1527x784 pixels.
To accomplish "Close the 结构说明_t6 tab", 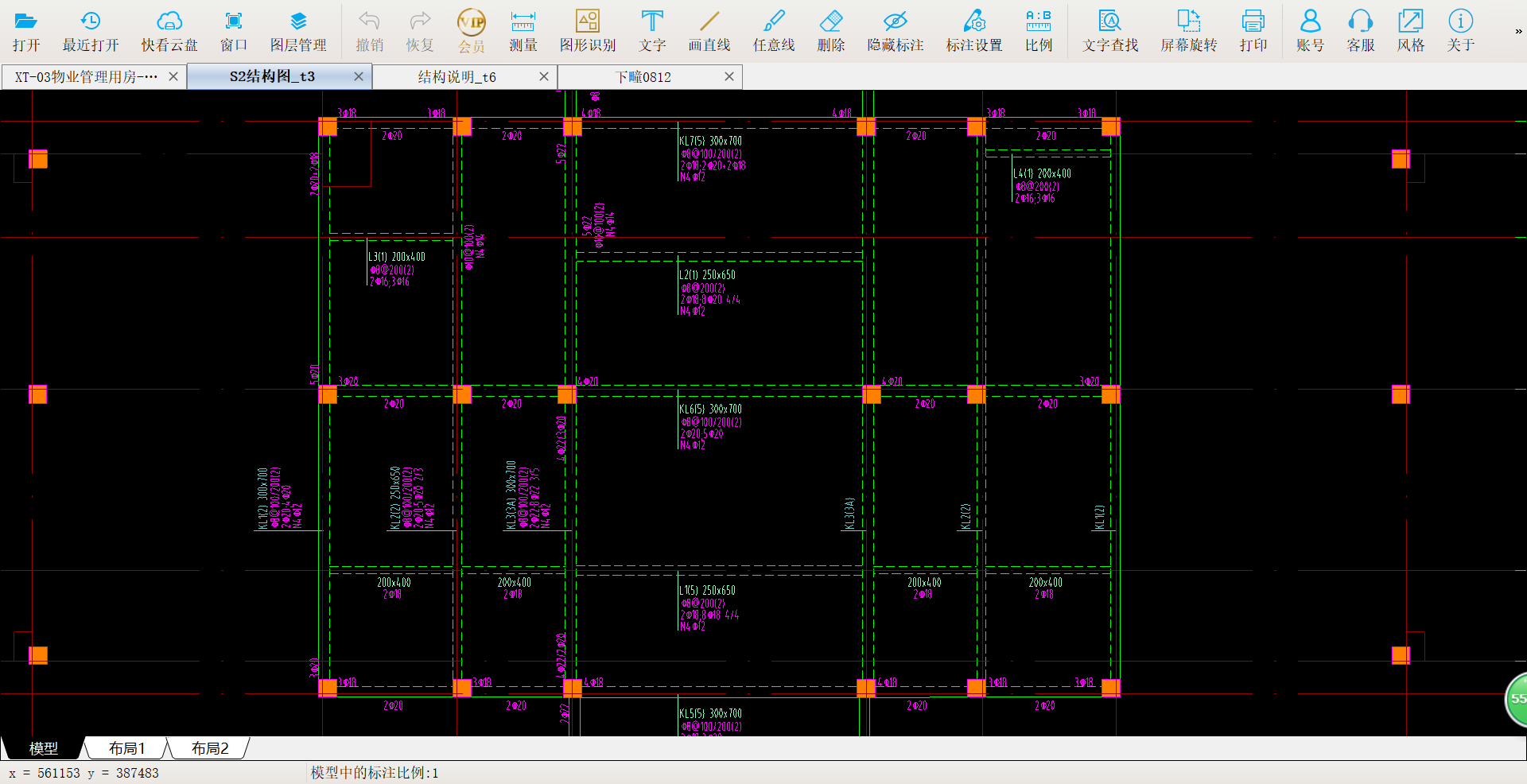I will point(544,77).
